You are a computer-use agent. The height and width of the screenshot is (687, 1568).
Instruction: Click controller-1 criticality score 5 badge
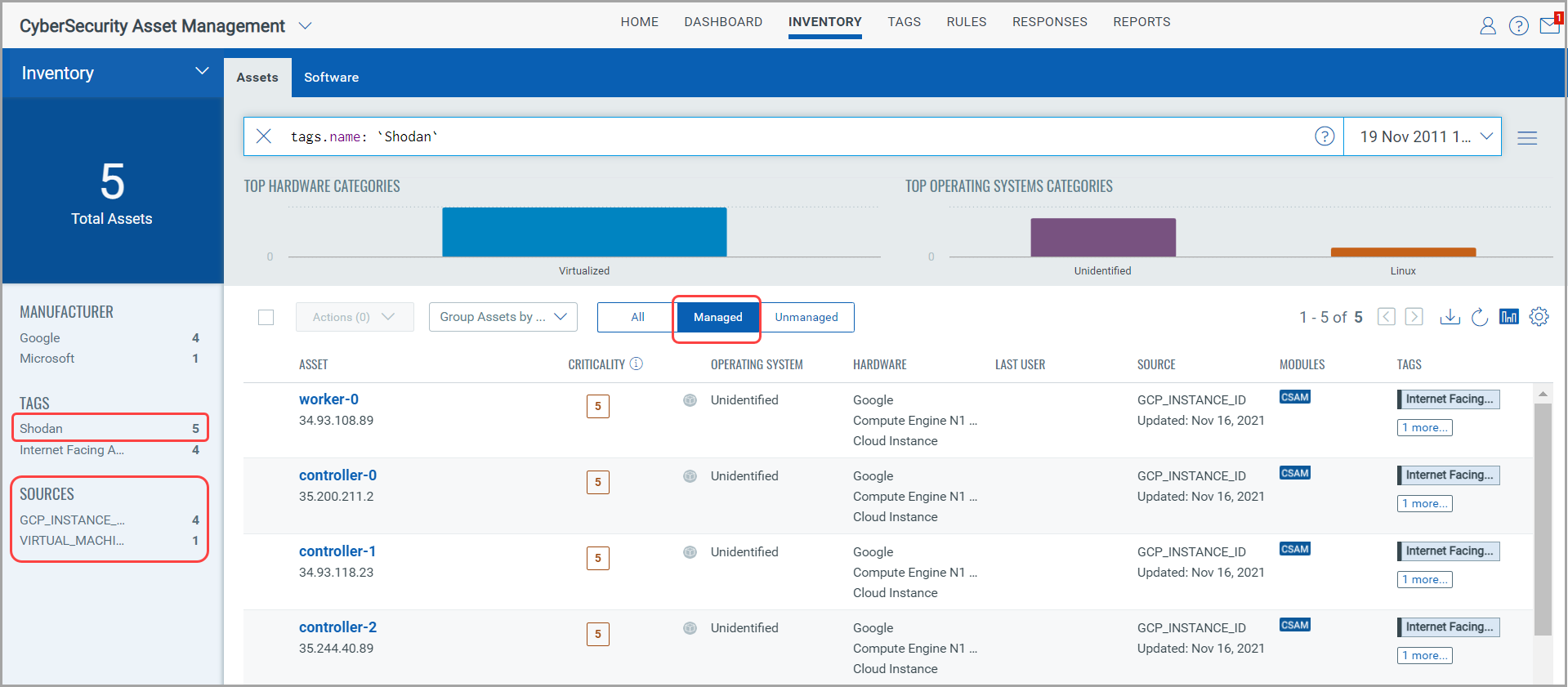click(598, 558)
